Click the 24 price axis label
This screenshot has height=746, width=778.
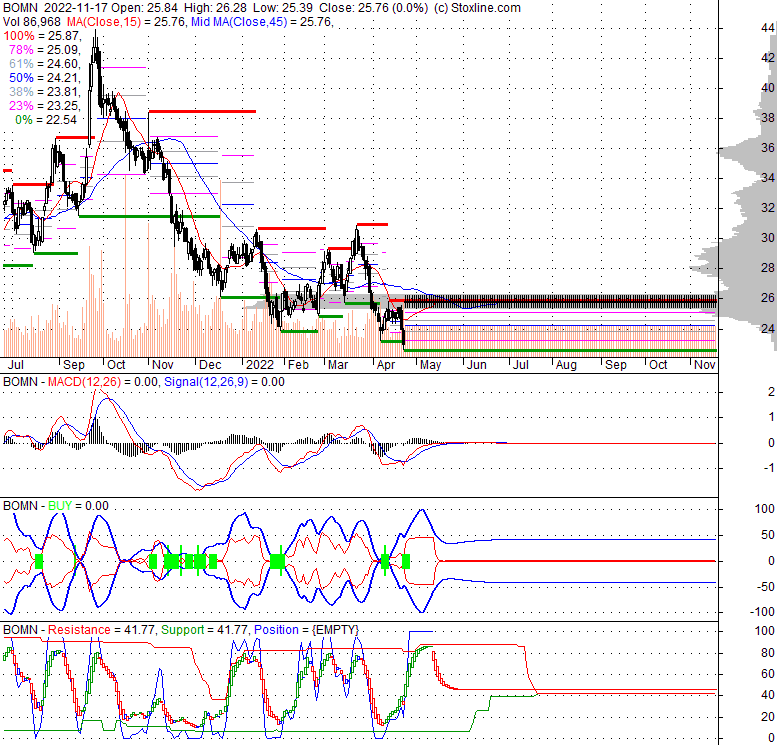[768, 328]
